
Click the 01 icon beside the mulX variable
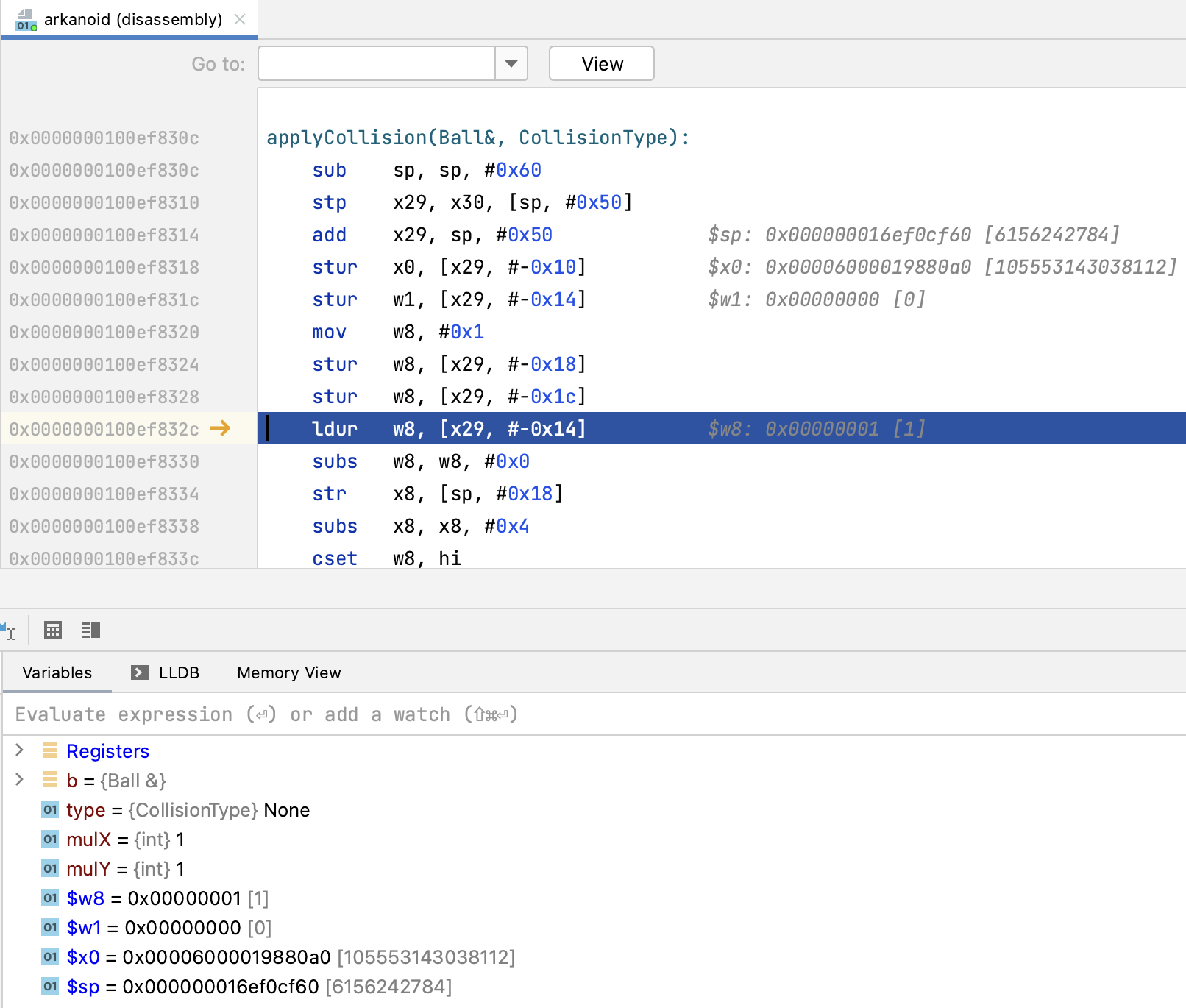(x=49, y=839)
